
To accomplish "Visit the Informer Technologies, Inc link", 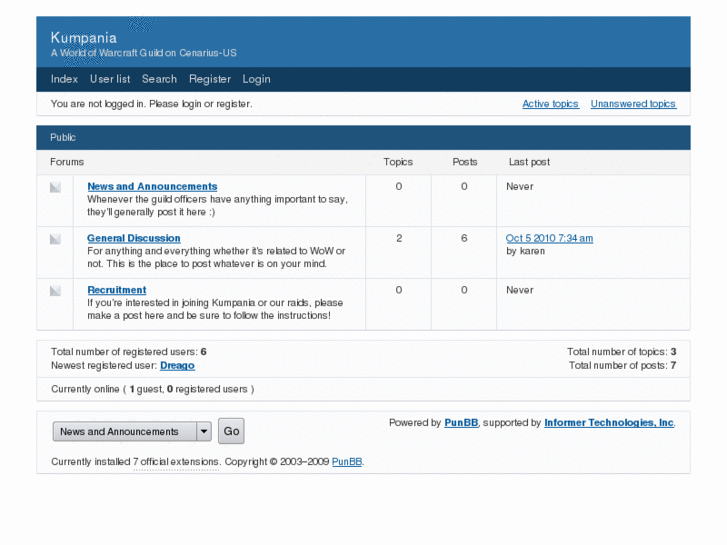I will (609, 423).
